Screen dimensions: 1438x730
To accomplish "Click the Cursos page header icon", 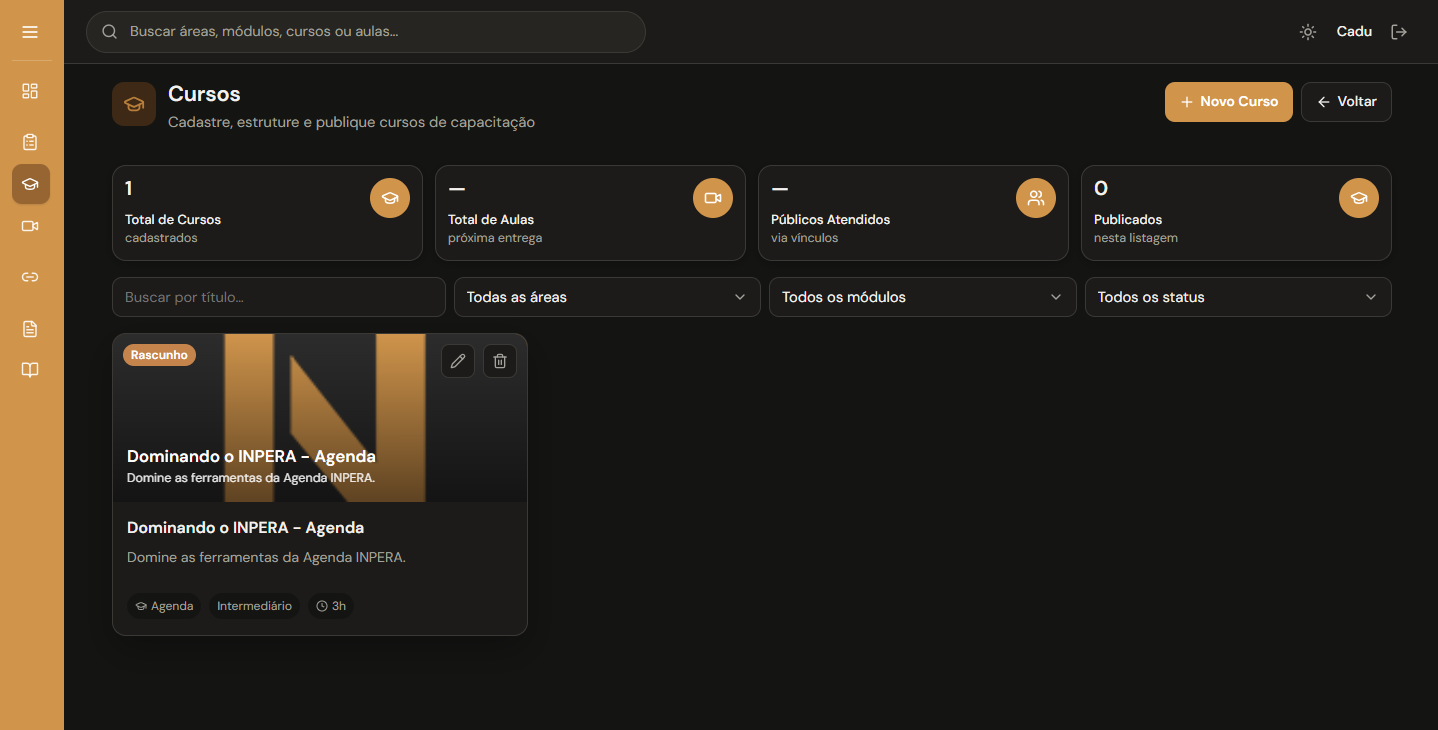I will 134,104.
